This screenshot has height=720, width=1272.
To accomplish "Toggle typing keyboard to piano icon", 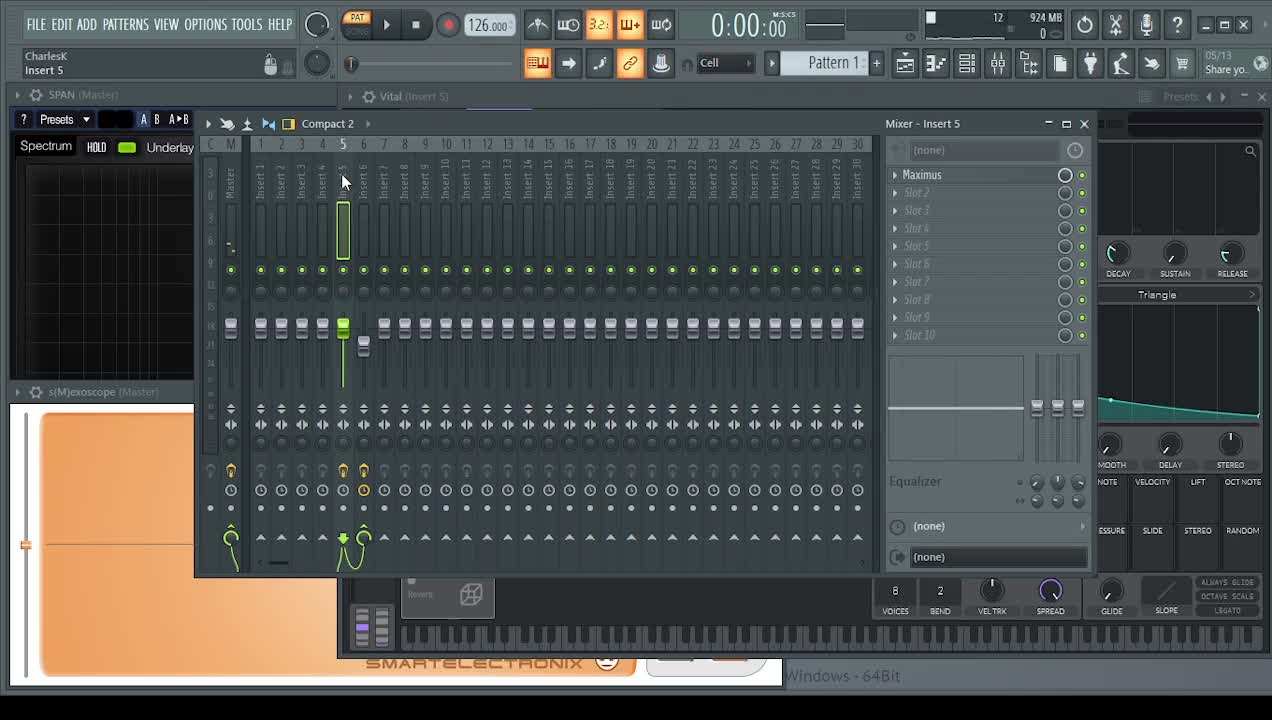I will tap(538, 64).
